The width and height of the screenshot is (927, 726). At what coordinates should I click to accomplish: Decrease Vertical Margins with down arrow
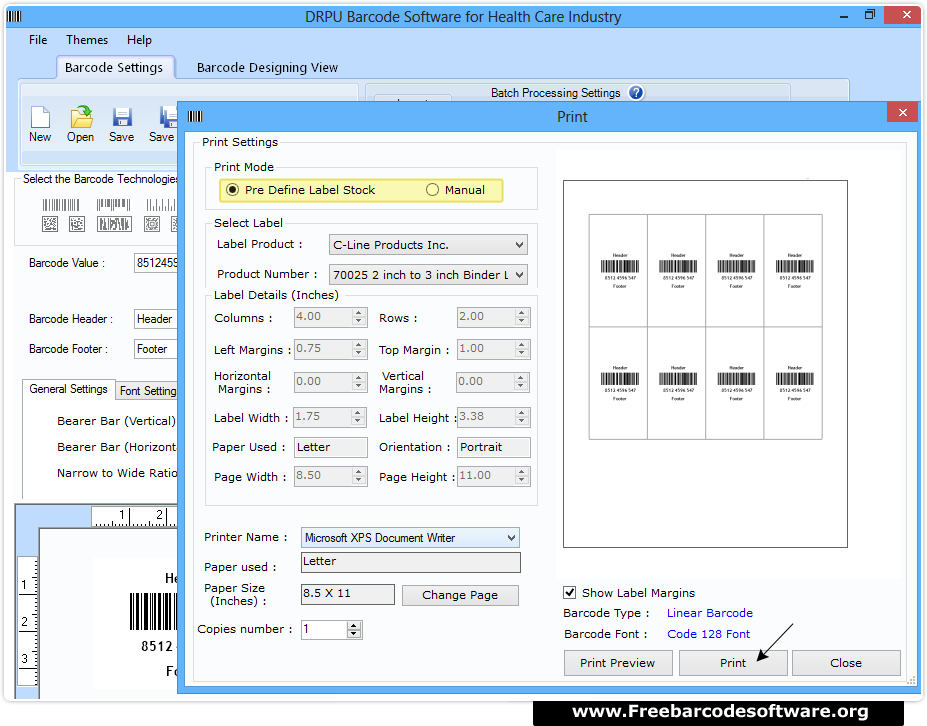[x=521, y=386]
